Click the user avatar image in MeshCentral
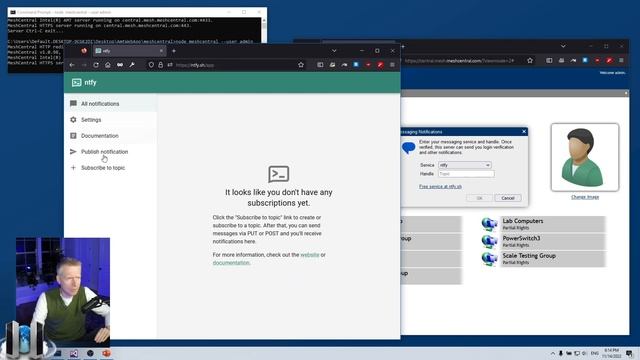The width and height of the screenshot is (640, 360). [x=584, y=157]
